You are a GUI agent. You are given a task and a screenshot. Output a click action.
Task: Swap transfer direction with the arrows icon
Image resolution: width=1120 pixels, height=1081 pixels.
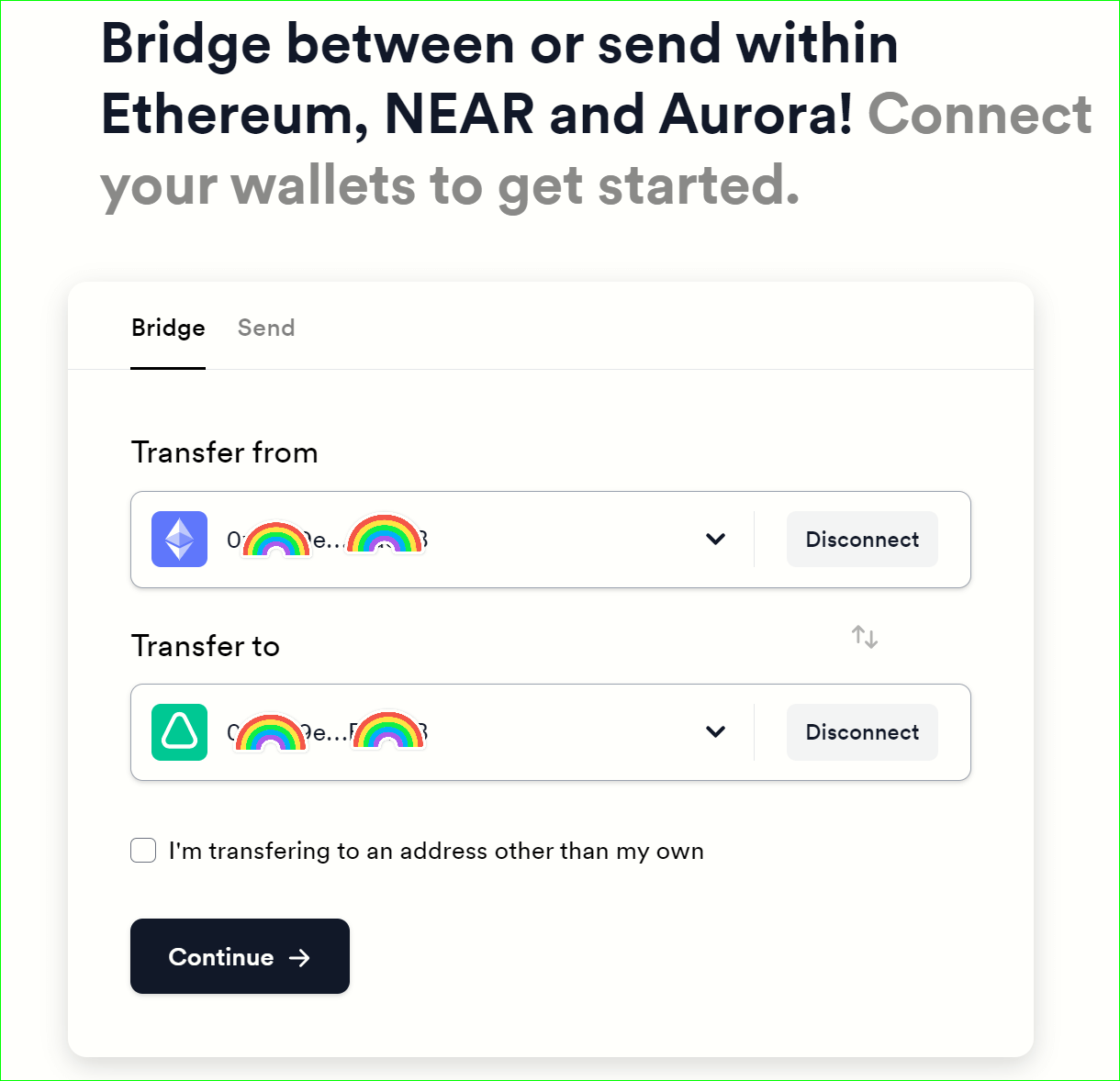[x=865, y=636]
